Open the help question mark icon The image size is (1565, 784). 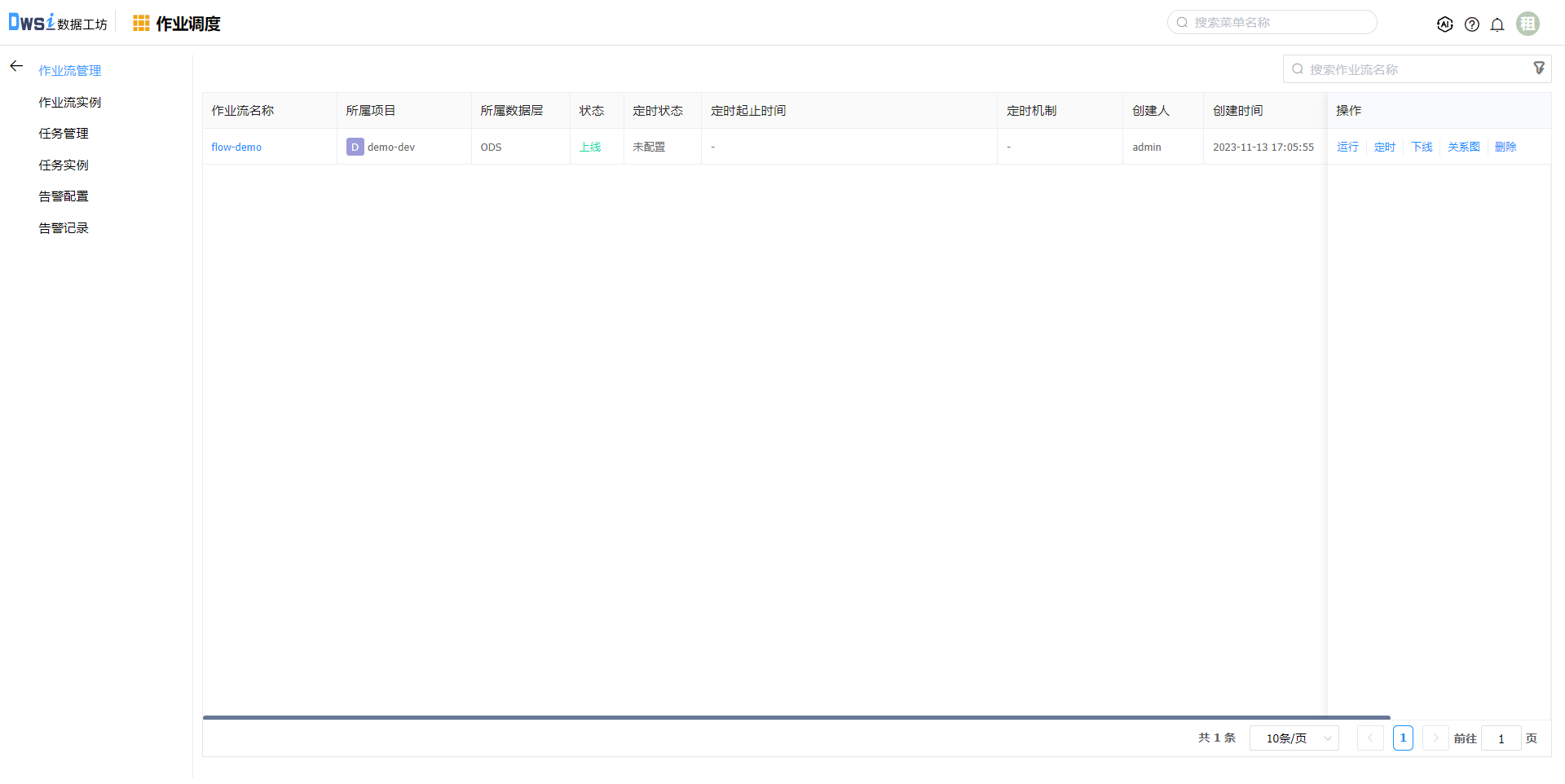pos(1471,24)
